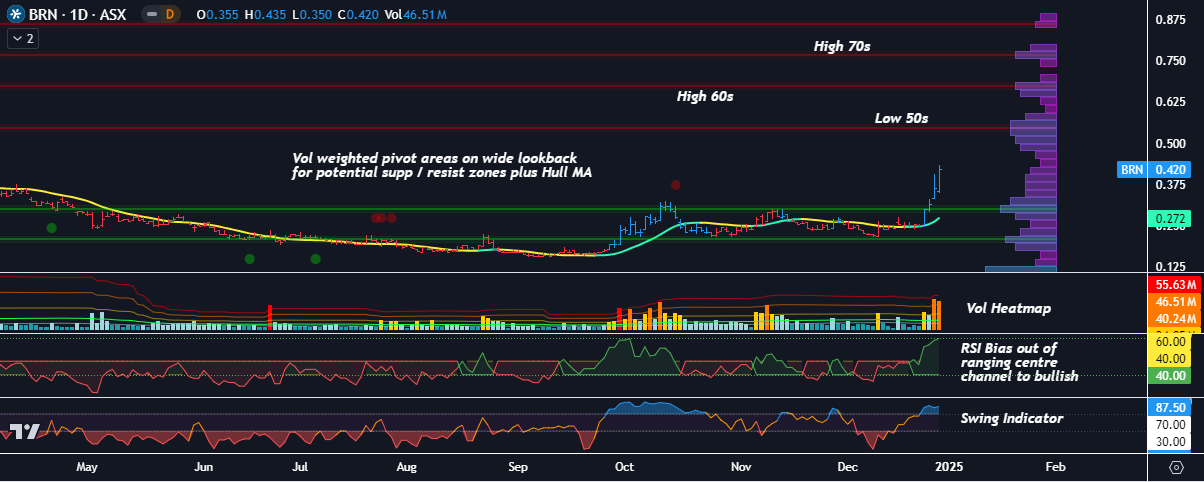Click the orange D data status badge
The height and width of the screenshot is (482, 1204).
[x=169, y=15]
